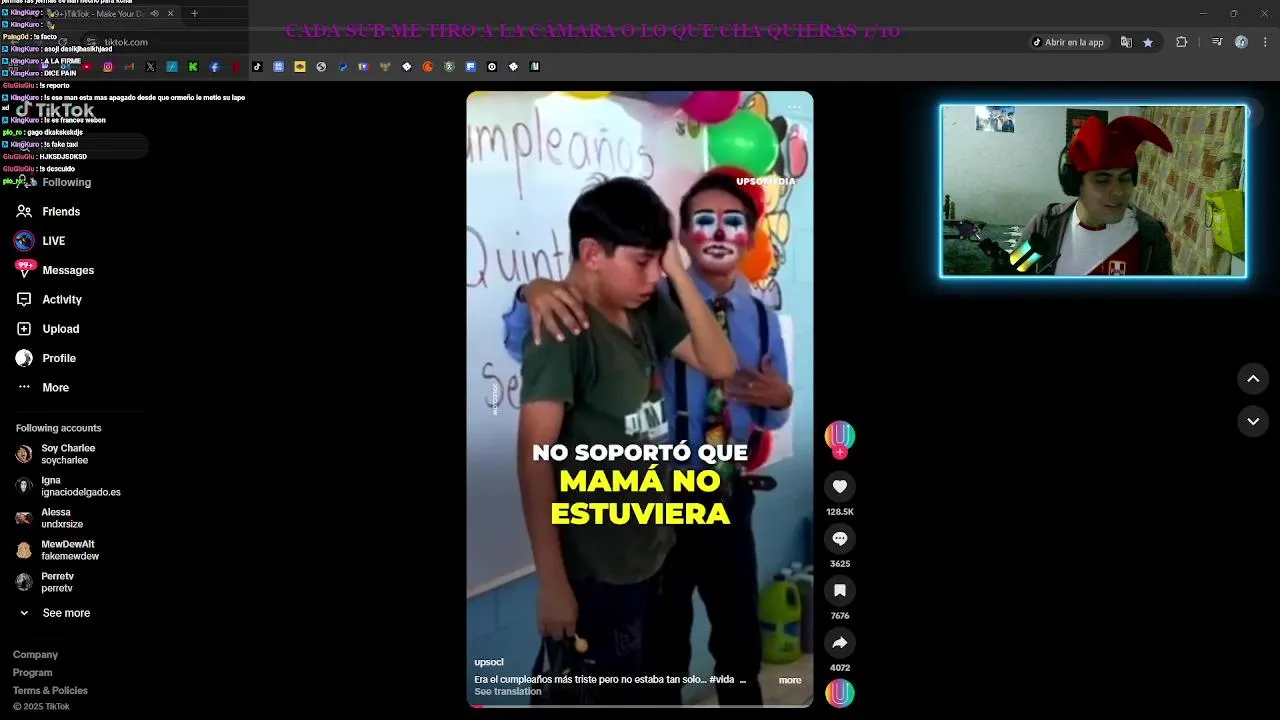The image size is (1280, 720).
Task: Follow upsocl via the red plus badge
Action: click(x=840, y=453)
